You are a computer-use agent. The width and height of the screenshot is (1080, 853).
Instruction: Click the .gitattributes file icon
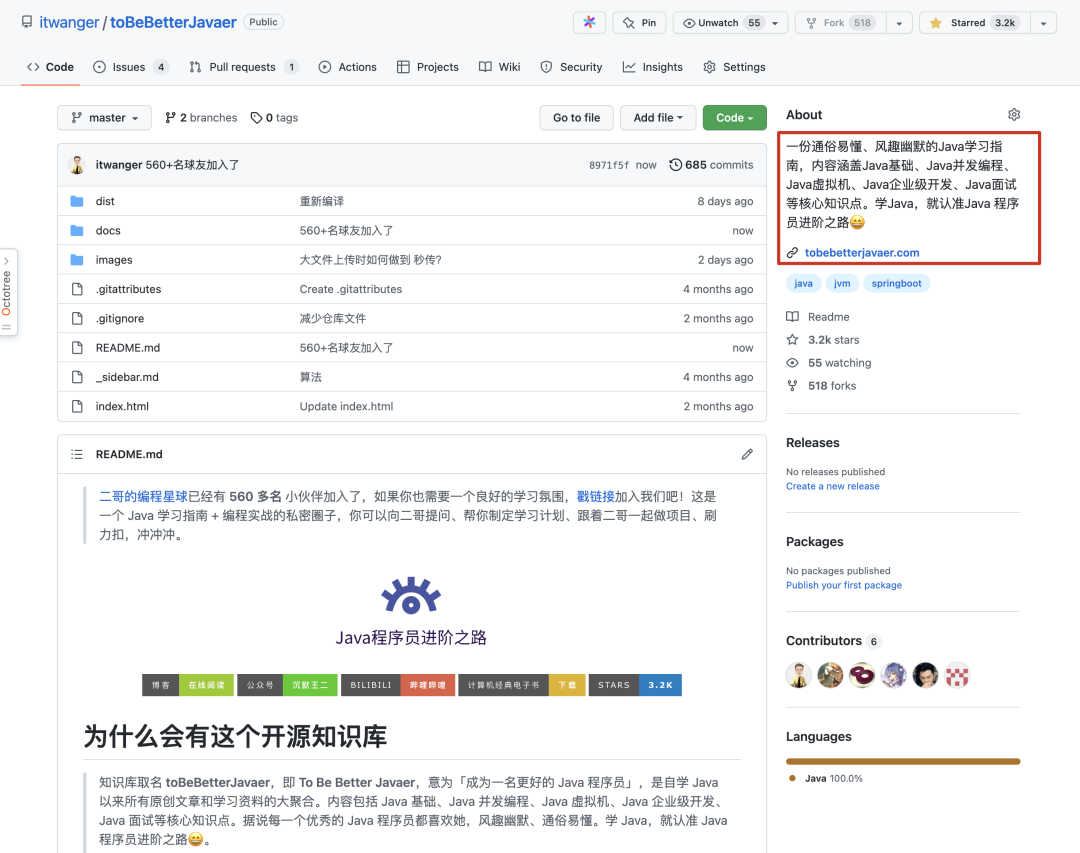coord(77,289)
